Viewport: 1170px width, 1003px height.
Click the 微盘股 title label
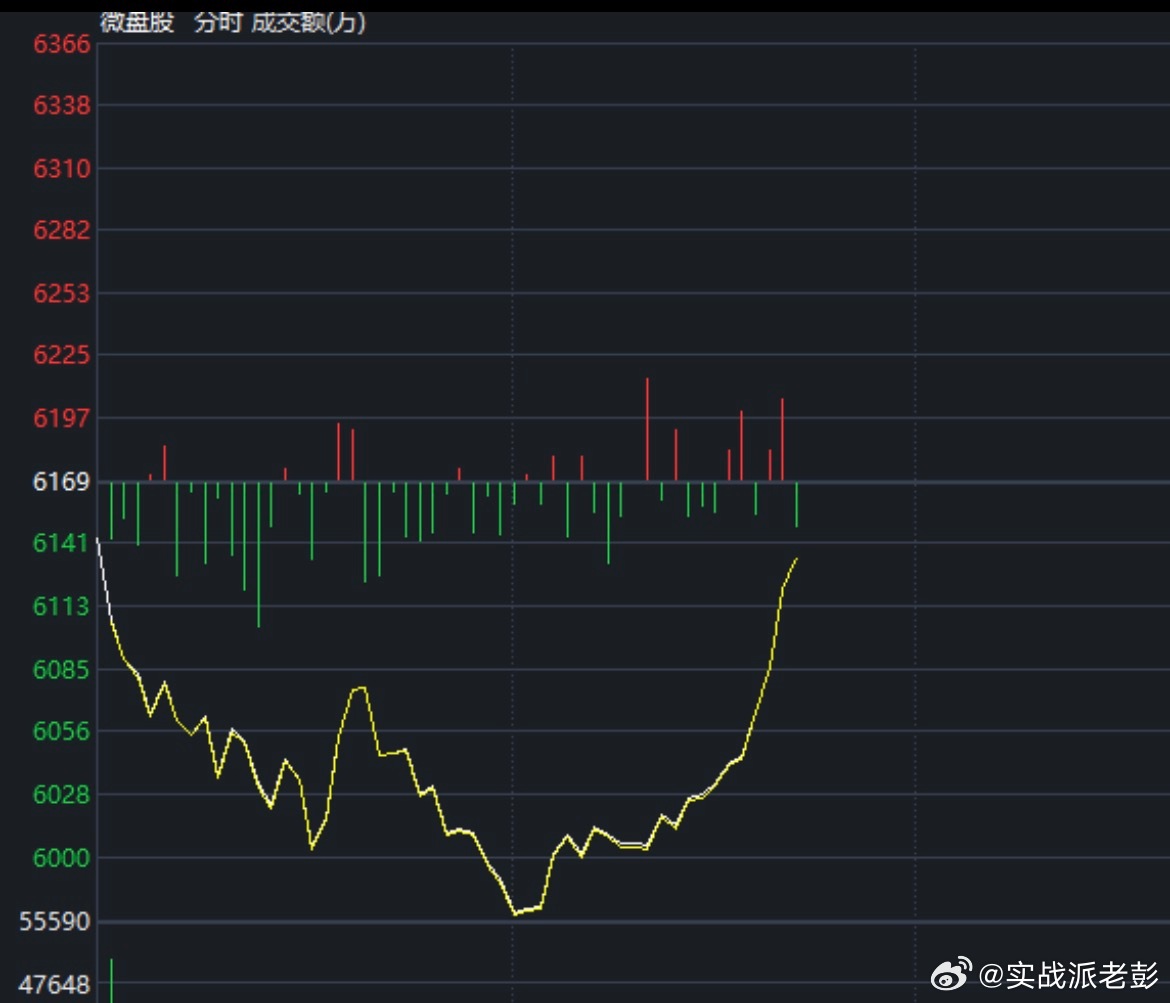[x=137, y=22]
